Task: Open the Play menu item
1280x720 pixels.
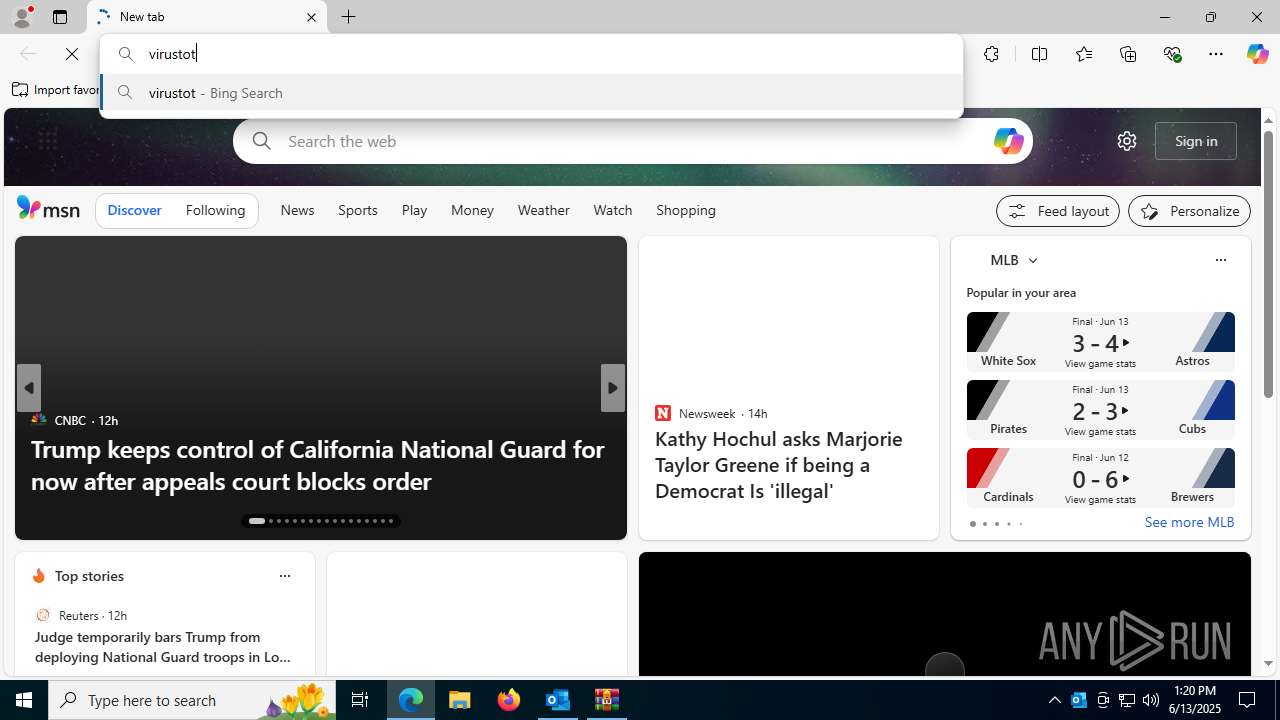Action: click(414, 210)
